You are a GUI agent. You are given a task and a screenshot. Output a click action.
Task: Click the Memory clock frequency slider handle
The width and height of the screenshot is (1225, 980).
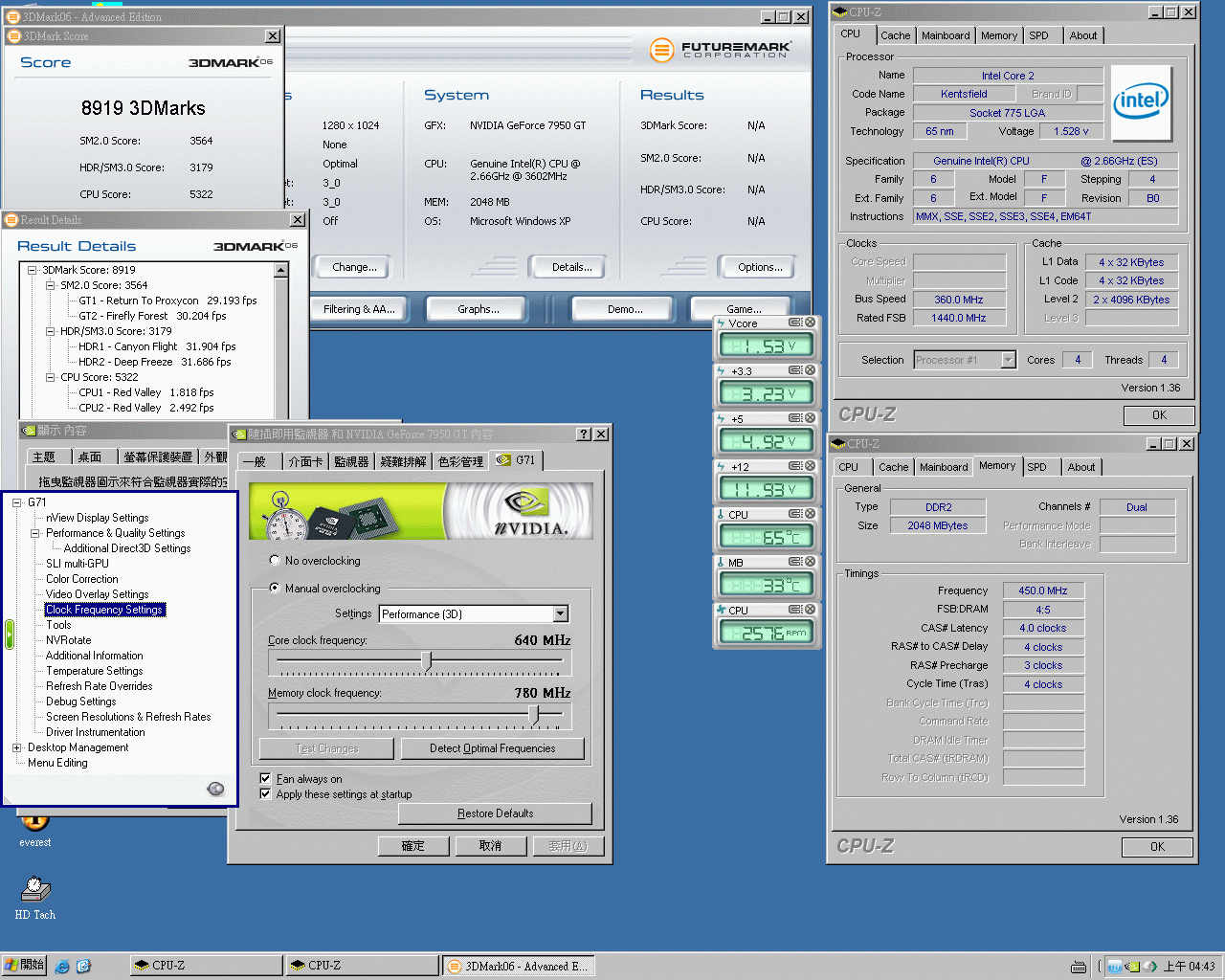pyautogui.click(x=534, y=714)
